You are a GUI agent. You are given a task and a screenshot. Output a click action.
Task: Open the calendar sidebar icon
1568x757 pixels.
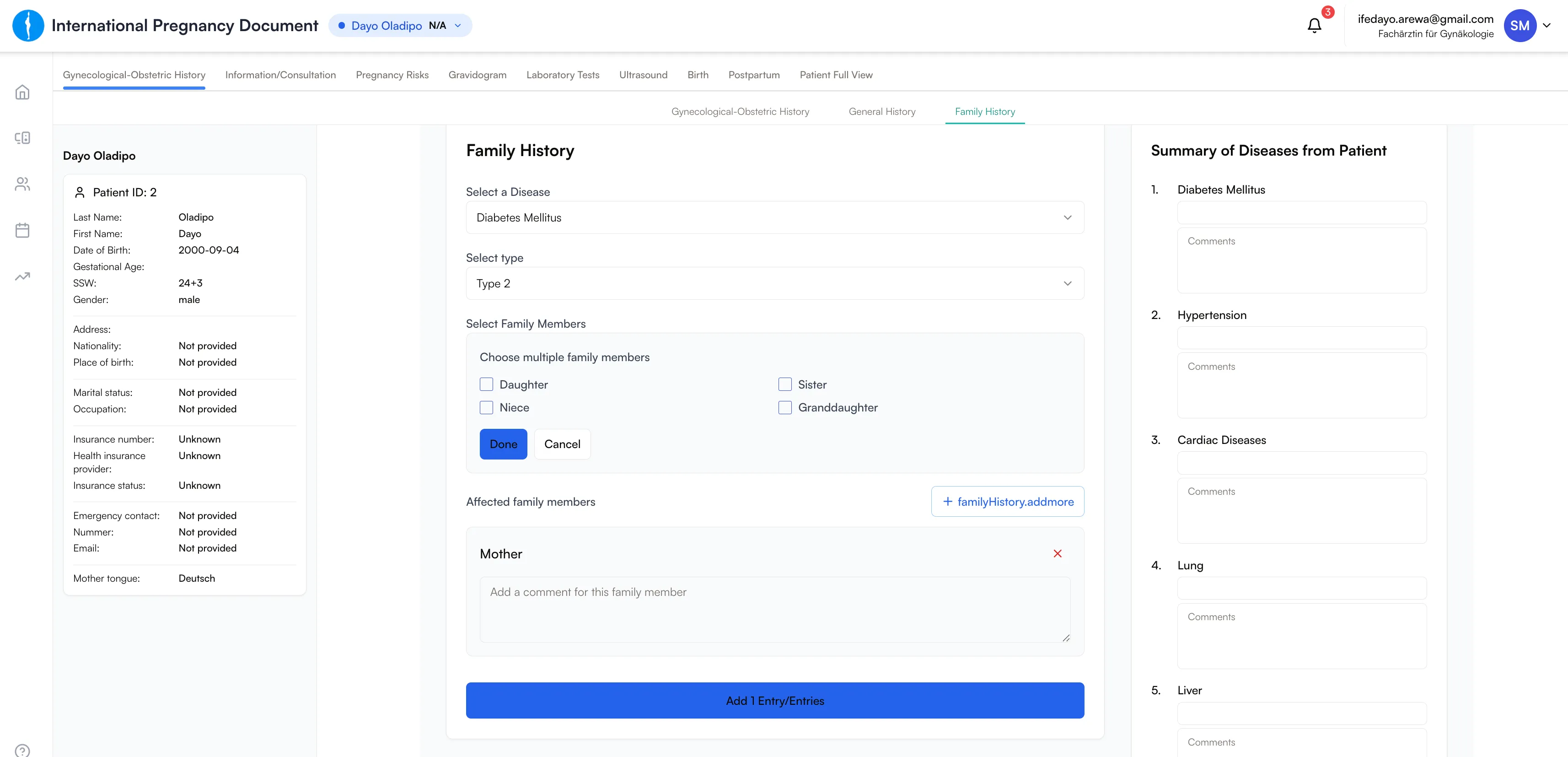(22, 230)
